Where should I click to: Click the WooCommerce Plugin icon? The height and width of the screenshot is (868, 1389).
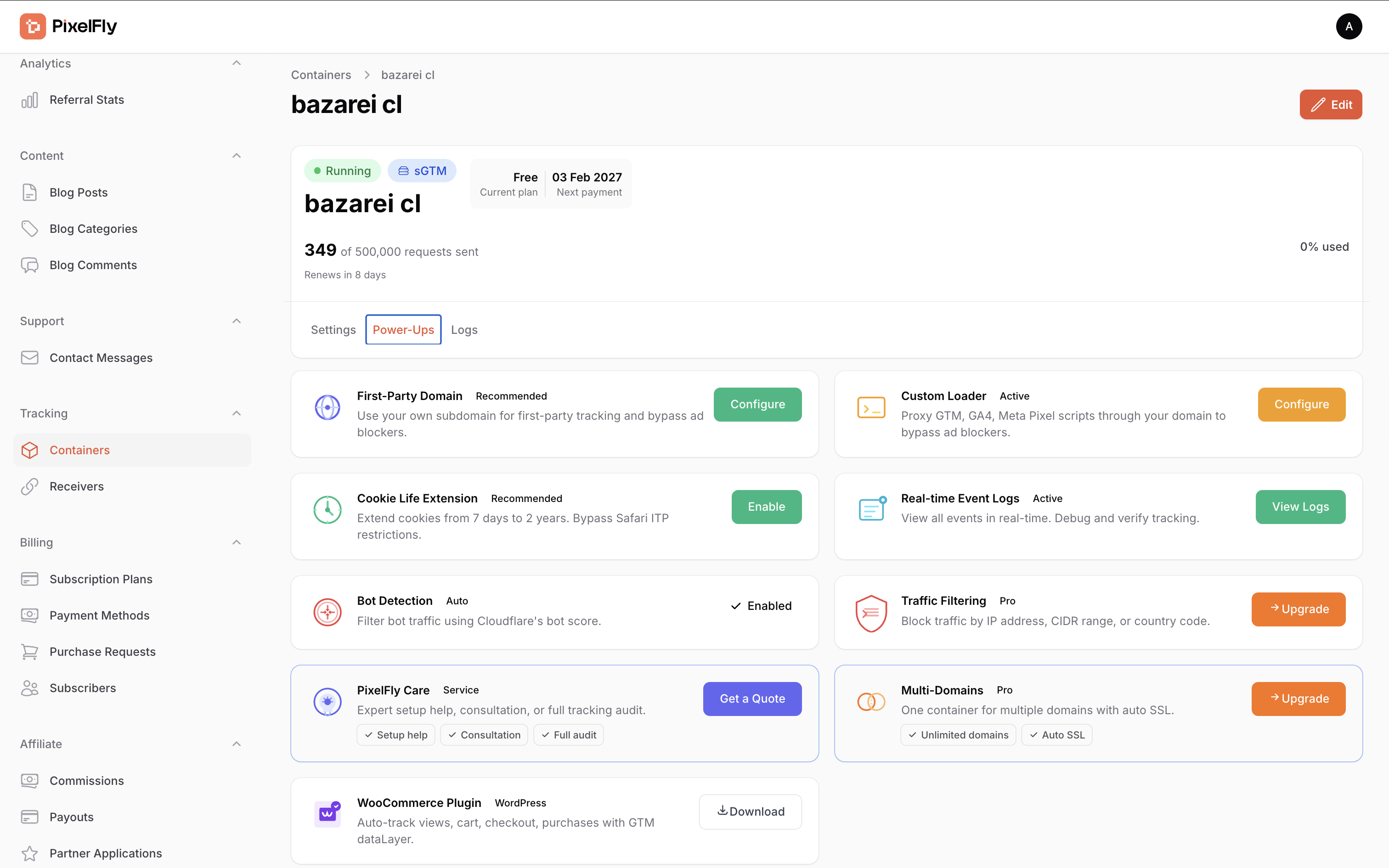click(327, 814)
